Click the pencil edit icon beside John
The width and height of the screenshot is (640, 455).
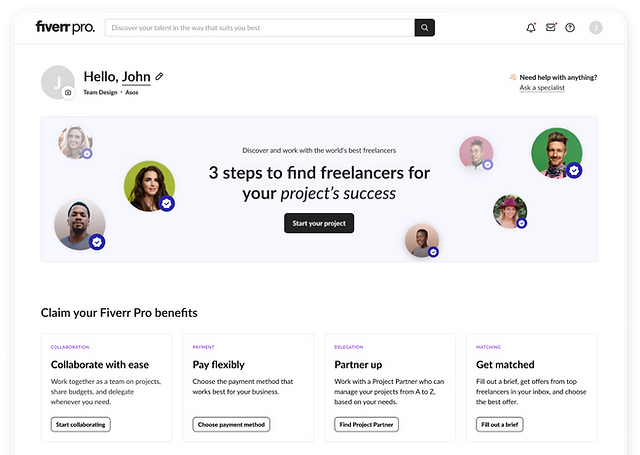click(159, 76)
